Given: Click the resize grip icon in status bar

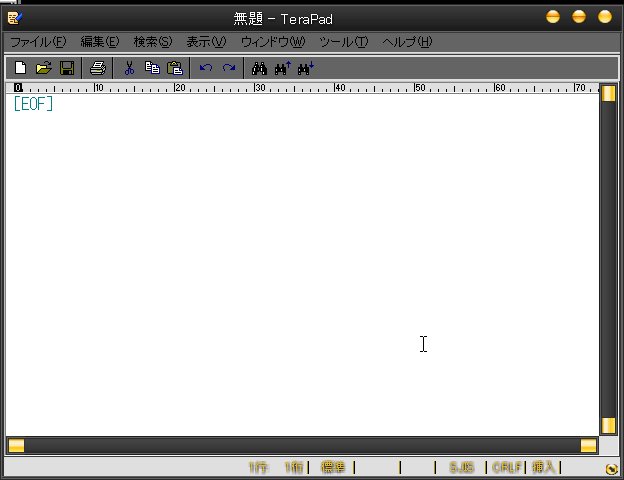Looking at the screenshot, I should coord(610,469).
